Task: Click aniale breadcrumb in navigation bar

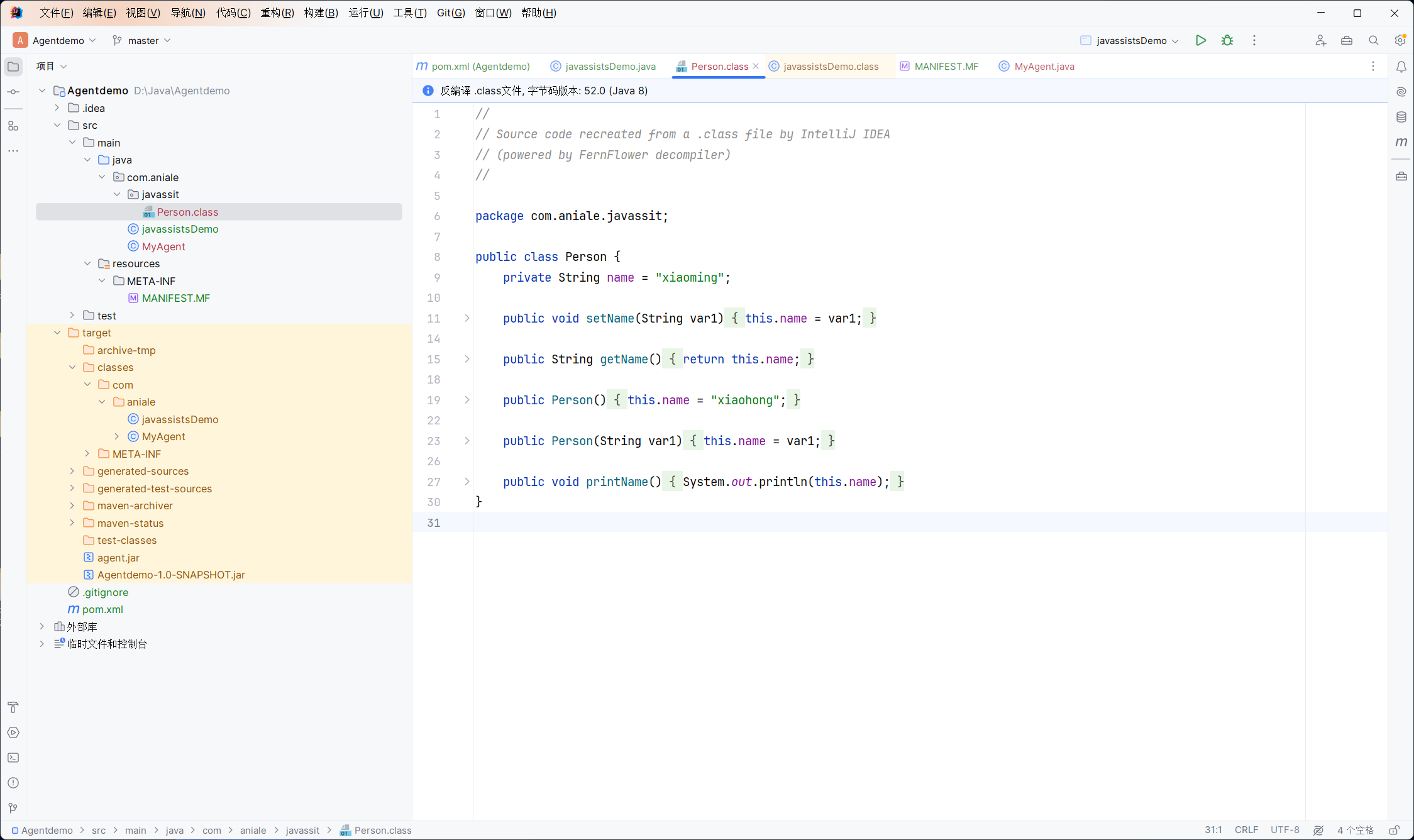Action: [x=253, y=831]
